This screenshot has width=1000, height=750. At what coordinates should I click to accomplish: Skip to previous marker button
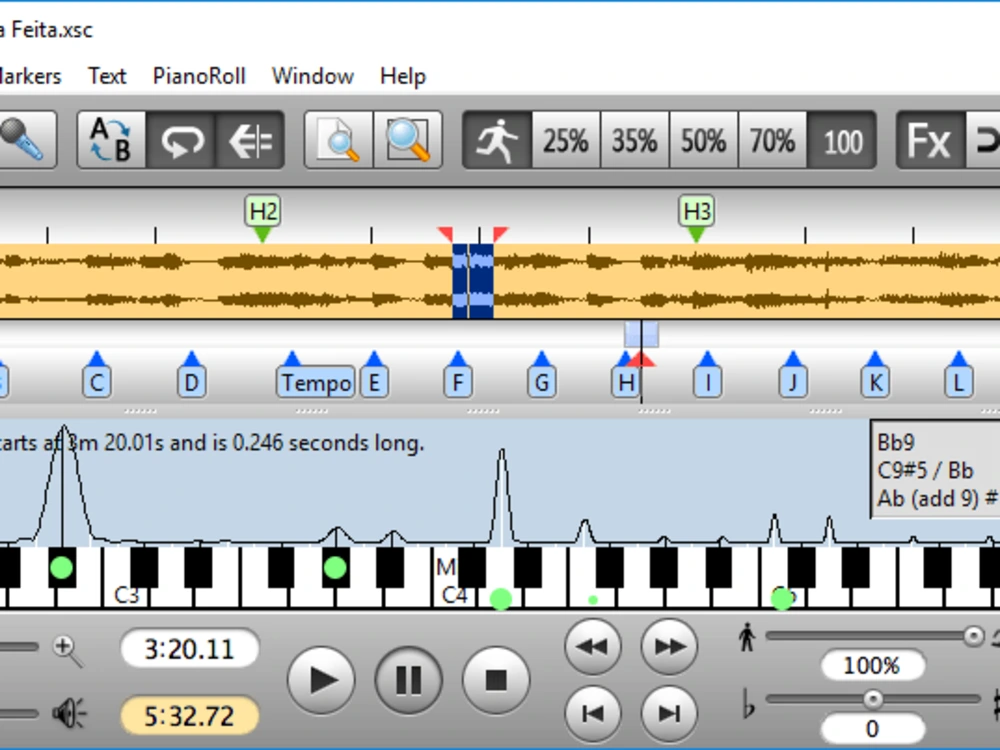[593, 713]
